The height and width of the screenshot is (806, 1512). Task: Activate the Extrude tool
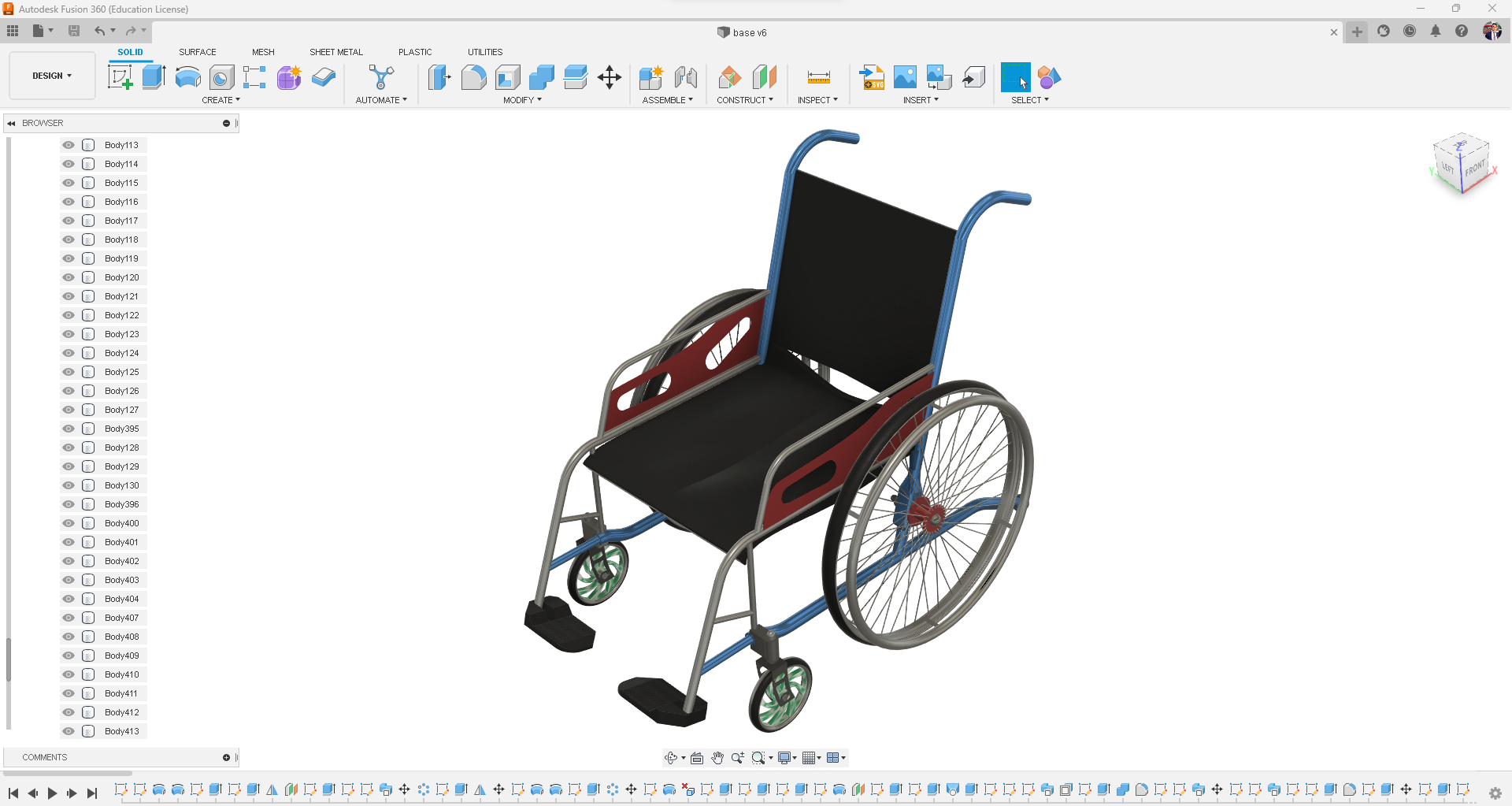point(154,77)
